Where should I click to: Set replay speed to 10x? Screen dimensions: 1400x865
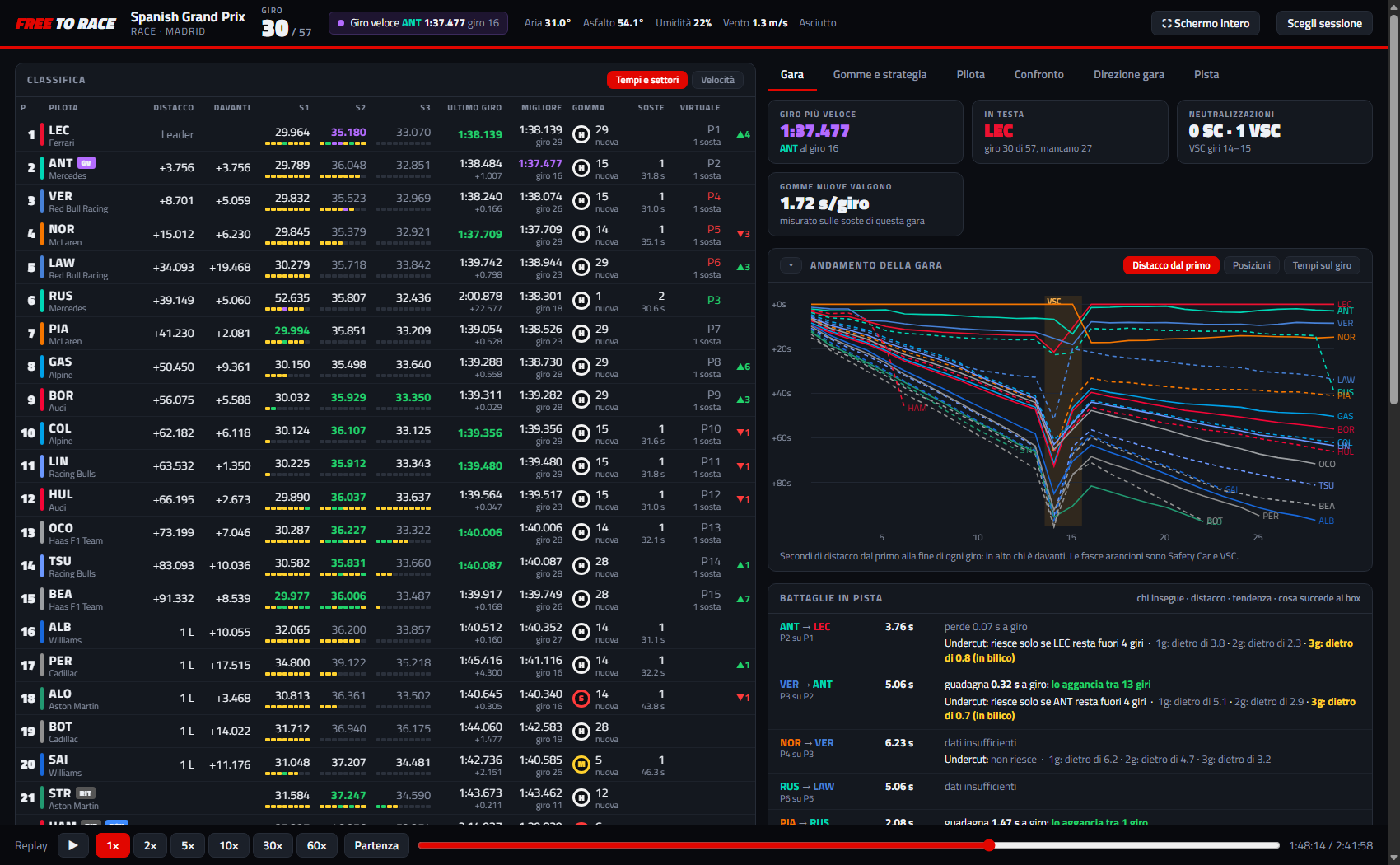pos(229,845)
